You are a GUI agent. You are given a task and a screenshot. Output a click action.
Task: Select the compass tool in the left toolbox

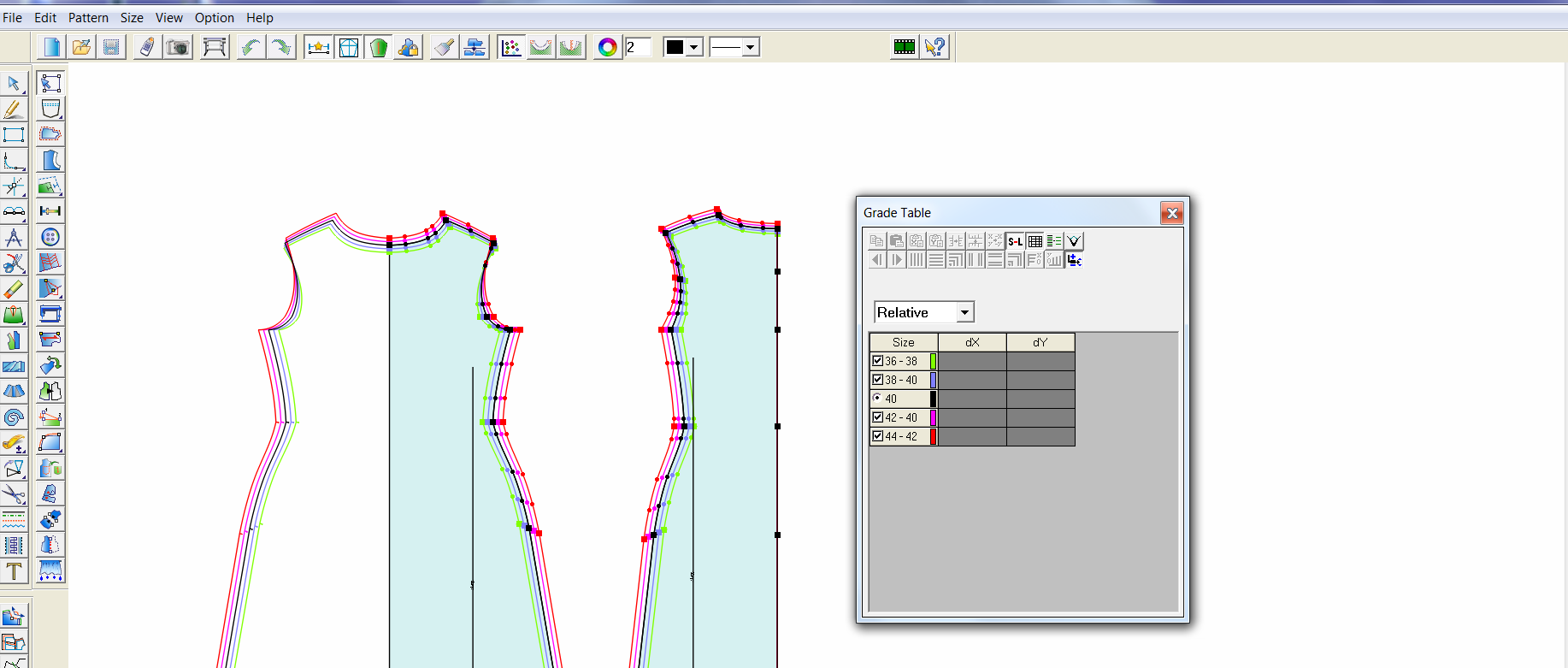click(14, 237)
